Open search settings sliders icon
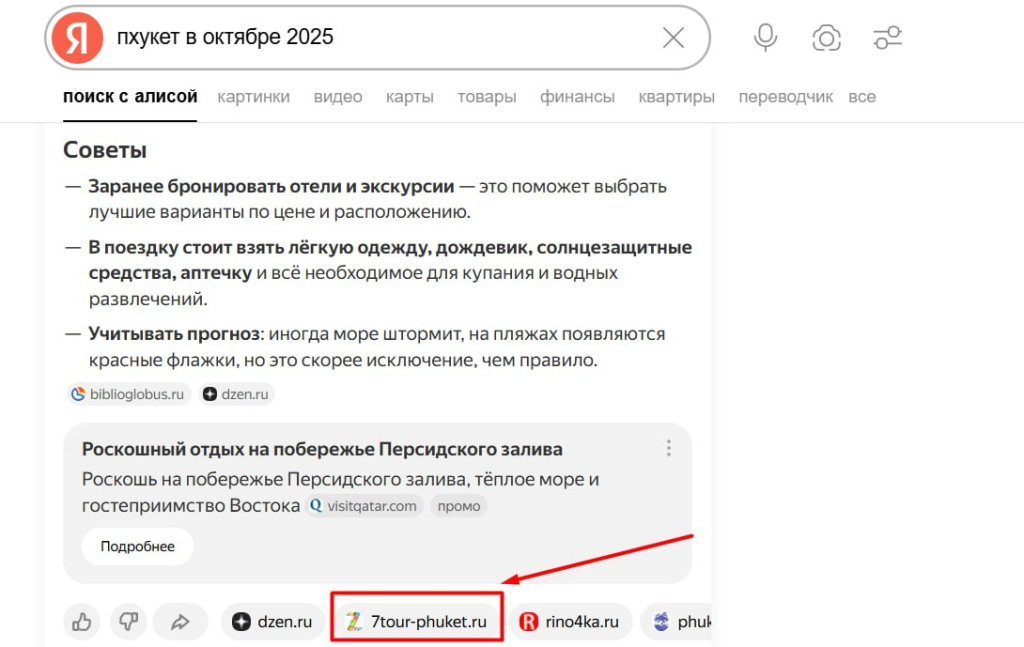Viewport: 1024px width, 647px height. click(887, 38)
